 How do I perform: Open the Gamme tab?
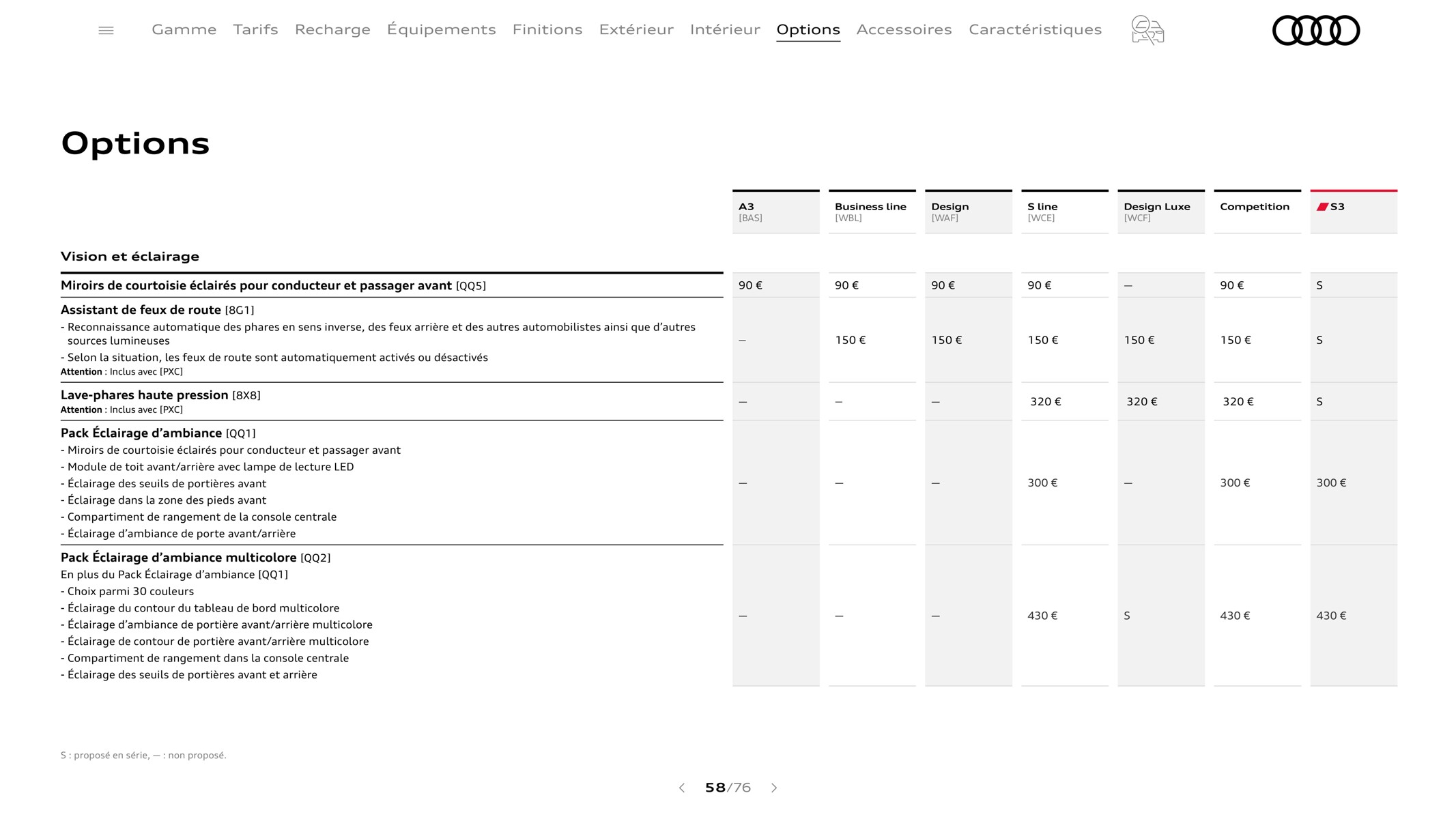[184, 29]
